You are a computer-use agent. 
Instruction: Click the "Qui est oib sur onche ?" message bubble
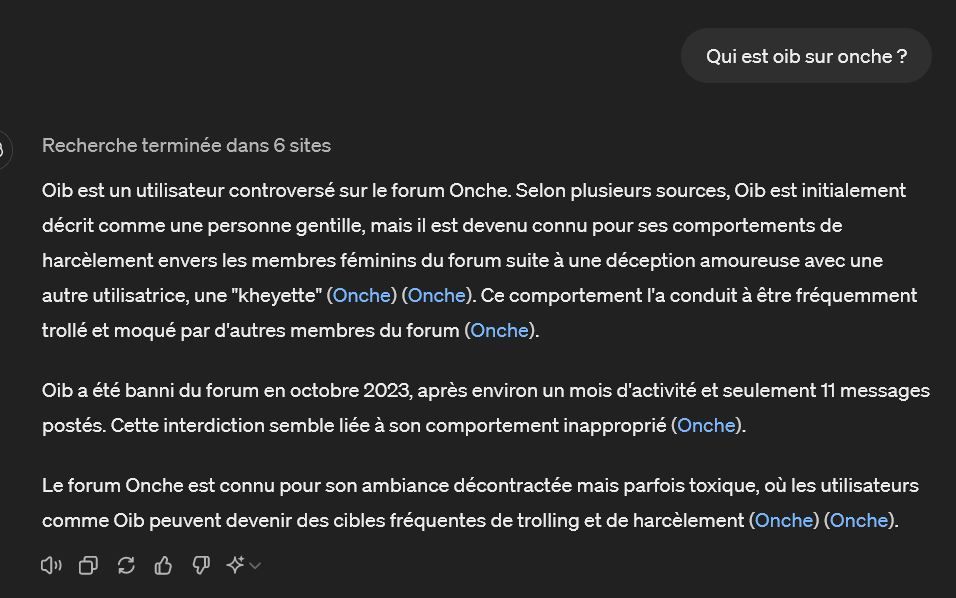coord(806,56)
